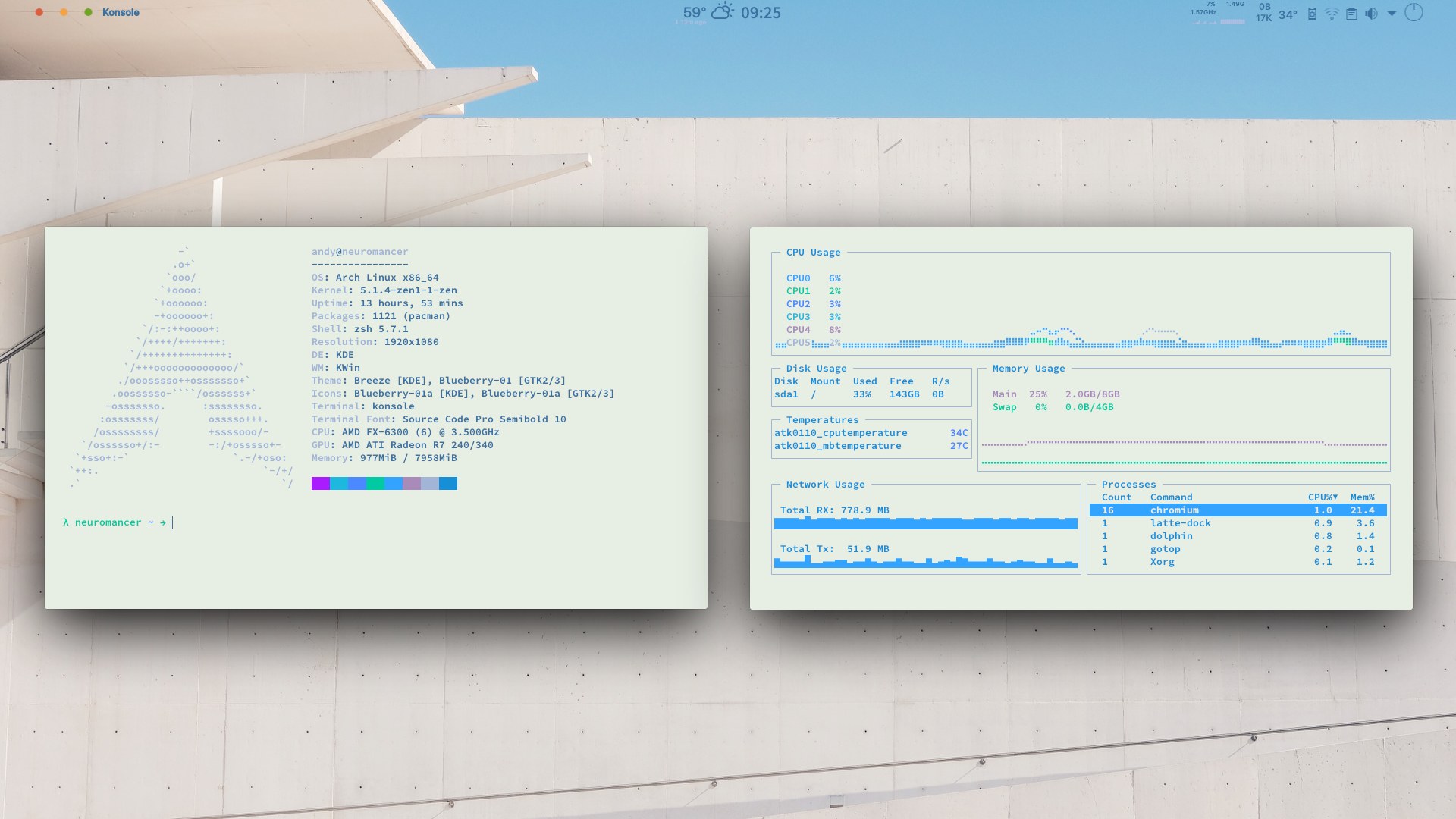Click the power/leave button icon

[1414, 12]
